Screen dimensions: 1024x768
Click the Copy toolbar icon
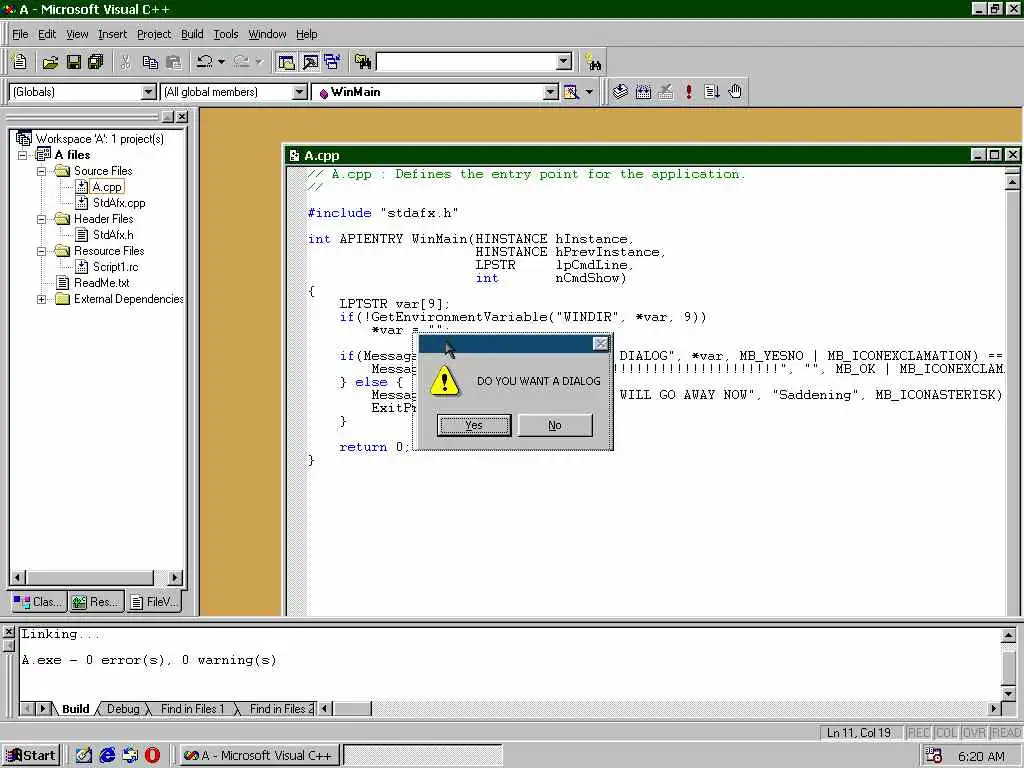150,62
